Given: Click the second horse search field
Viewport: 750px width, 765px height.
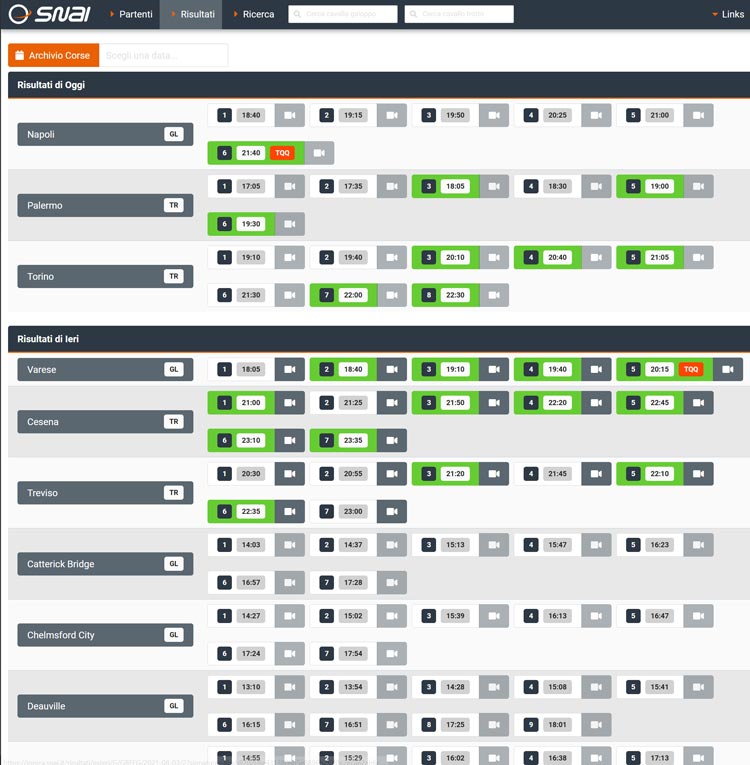Looking at the screenshot, I should 459,14.
